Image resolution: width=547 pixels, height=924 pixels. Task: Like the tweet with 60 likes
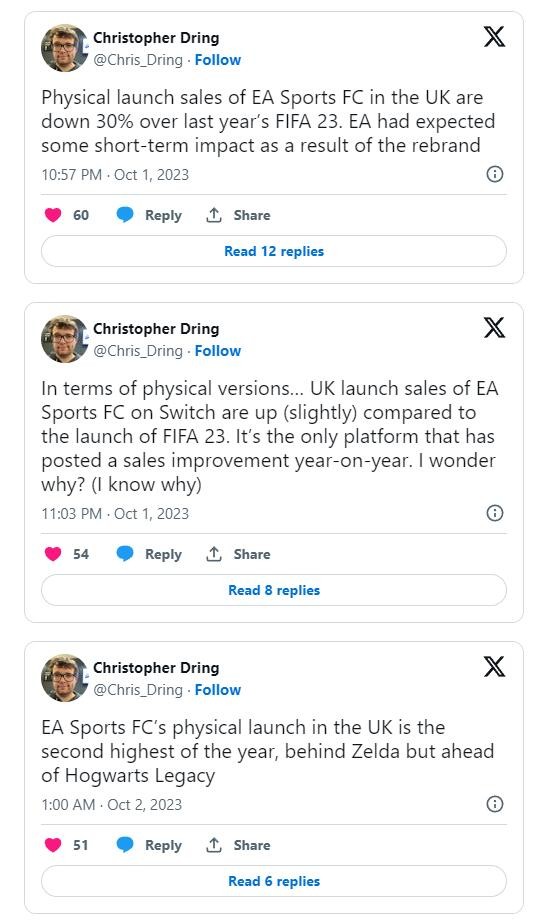click(53, 215)
